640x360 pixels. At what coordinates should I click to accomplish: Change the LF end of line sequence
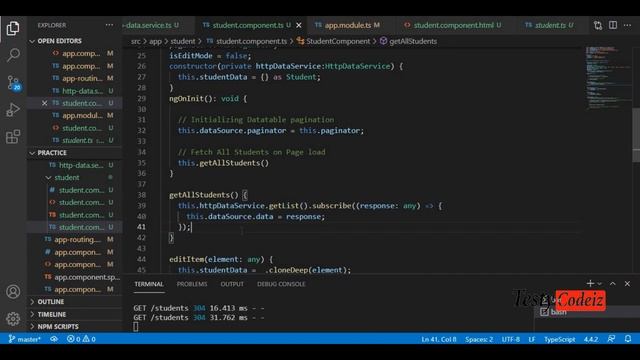coord(531,339)
